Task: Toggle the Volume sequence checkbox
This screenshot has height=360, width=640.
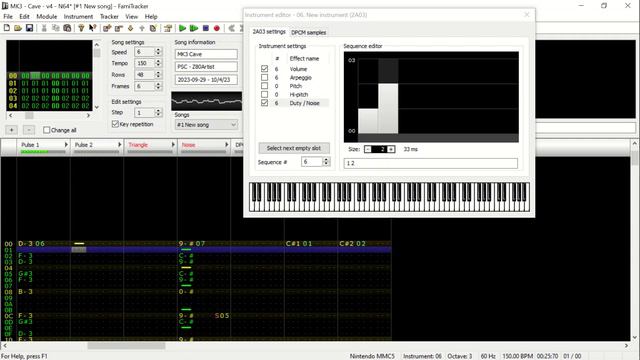Action: click(264, 69)
